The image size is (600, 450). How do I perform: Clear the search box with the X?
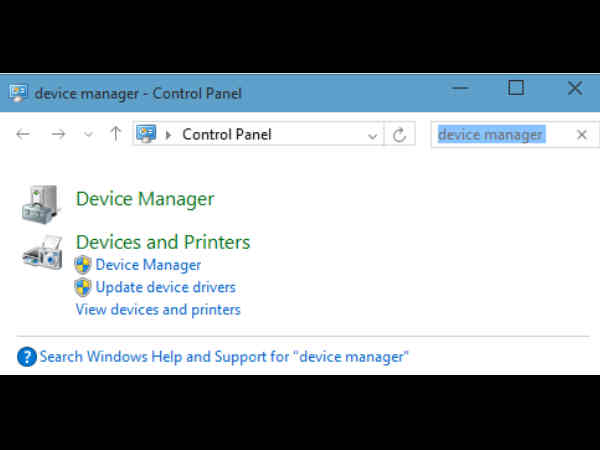[x=582, y=134]
